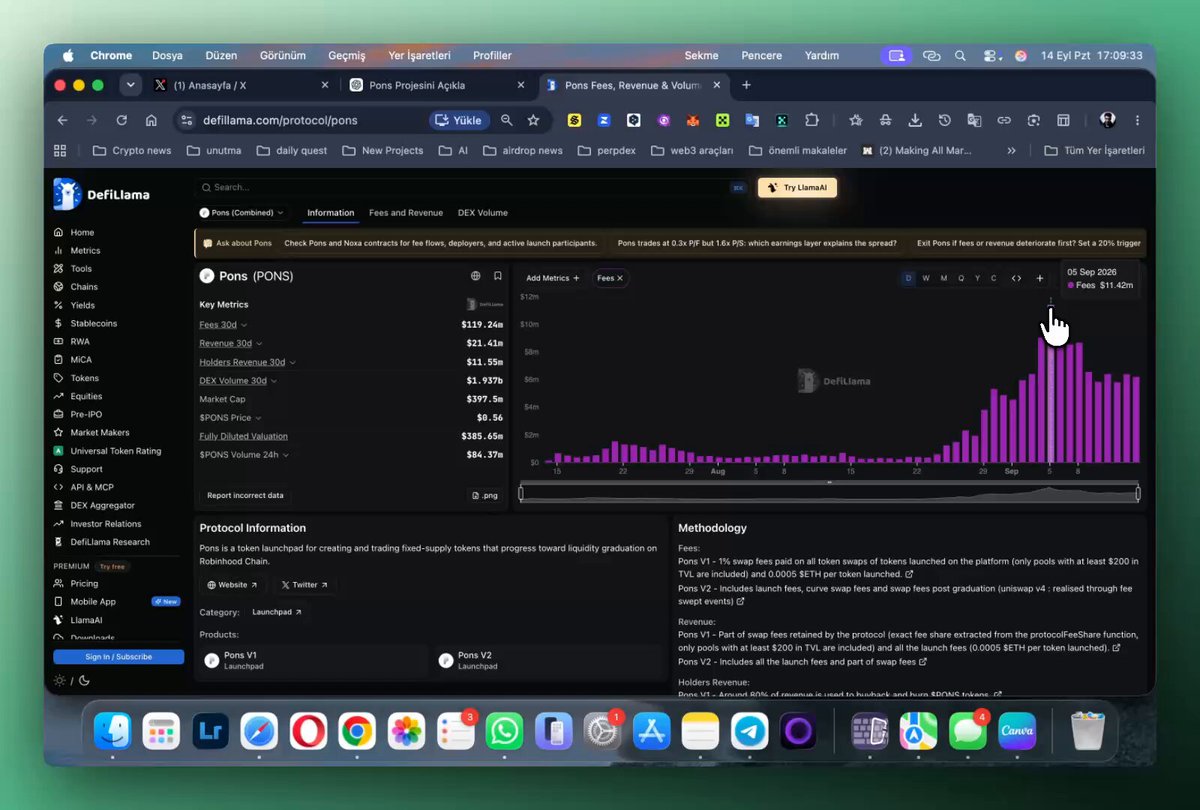The image size is (1200, 810).
Task: Switch to the Fees and Revenue tab
Action: (x=405, y=213)
